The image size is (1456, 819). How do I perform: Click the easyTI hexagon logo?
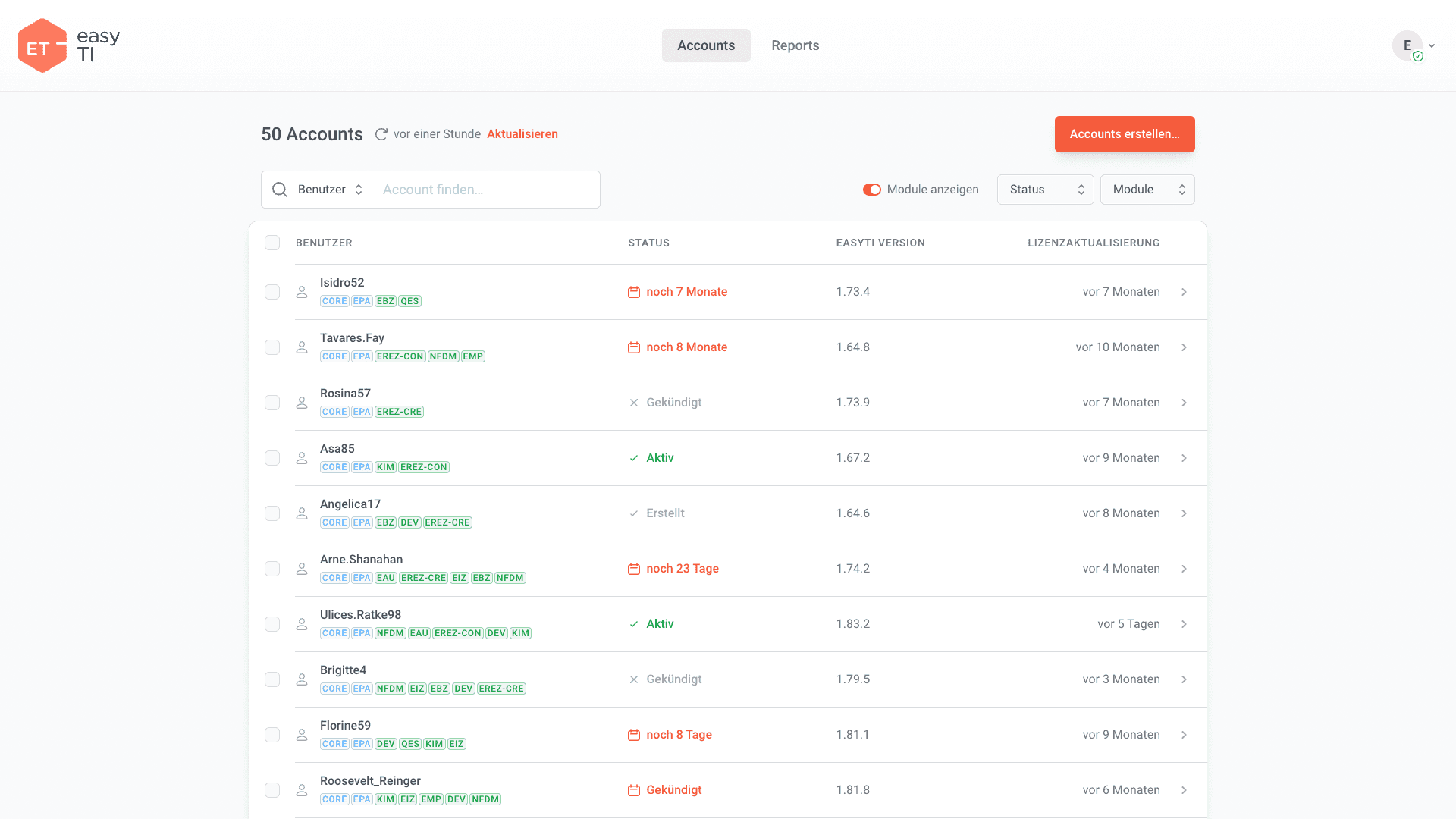(42, 45)
